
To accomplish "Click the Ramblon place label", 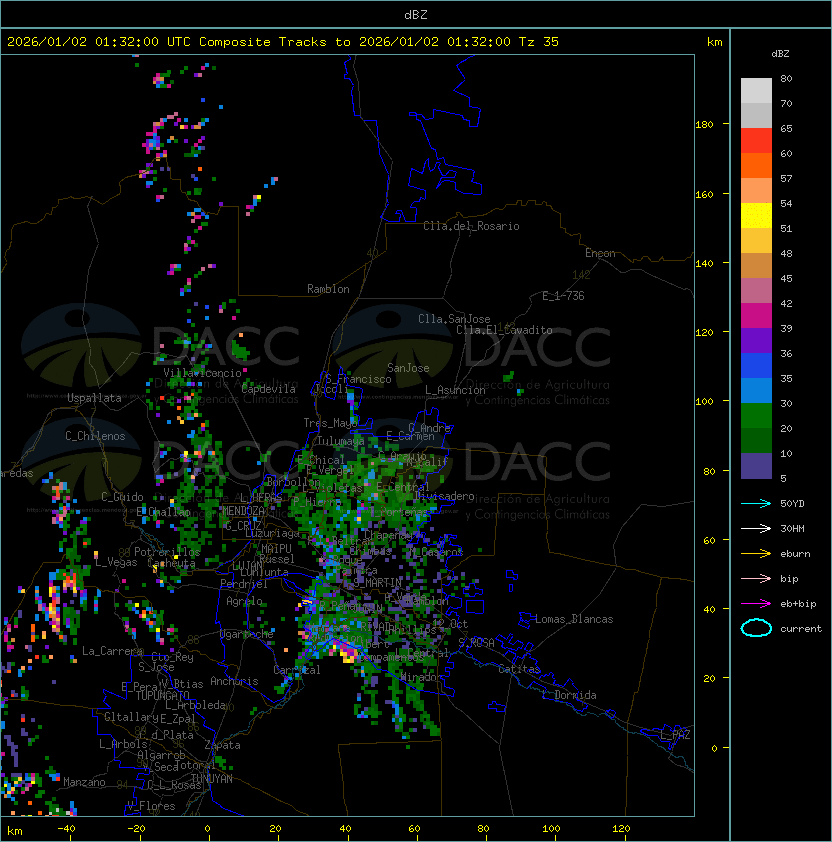I will (328, 289).
